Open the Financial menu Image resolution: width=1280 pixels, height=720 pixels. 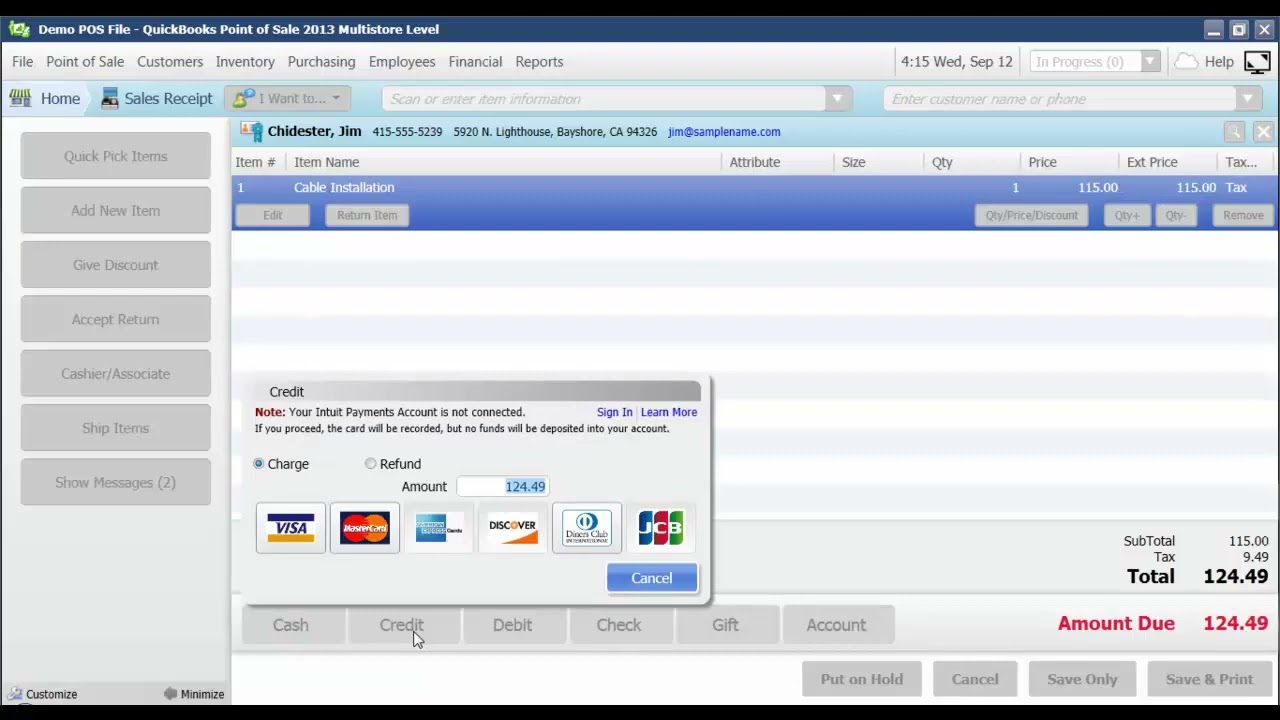pyautogui.click(x=475, y=61)
